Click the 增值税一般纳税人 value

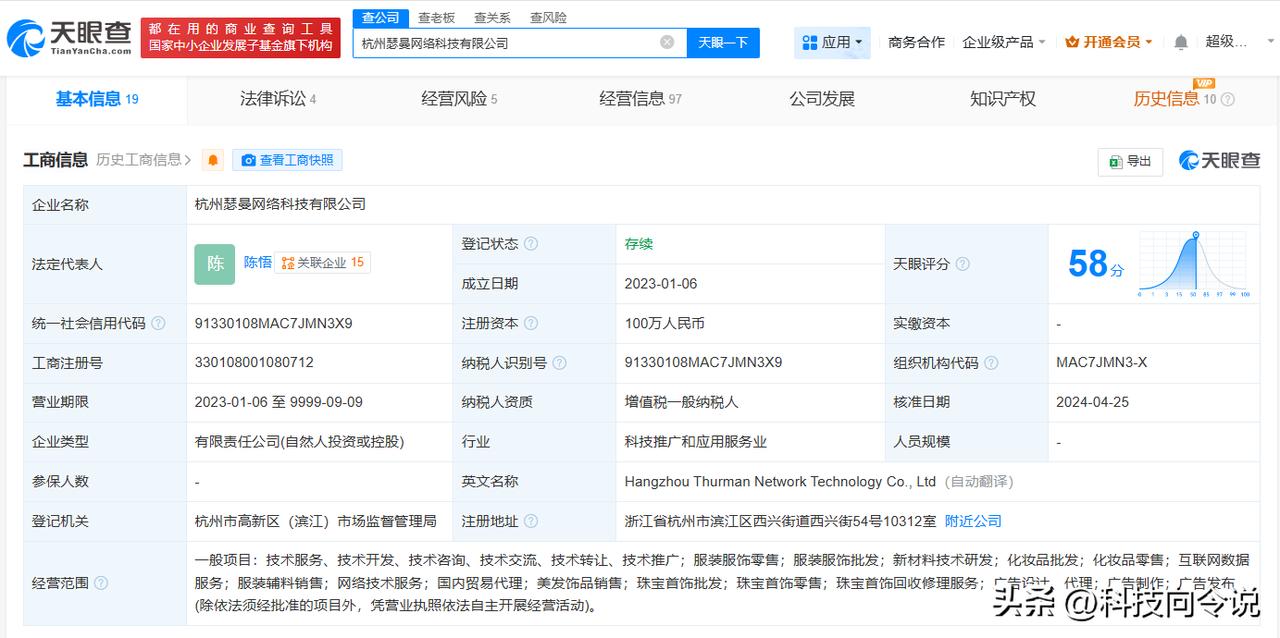click(x=681, y=402)
